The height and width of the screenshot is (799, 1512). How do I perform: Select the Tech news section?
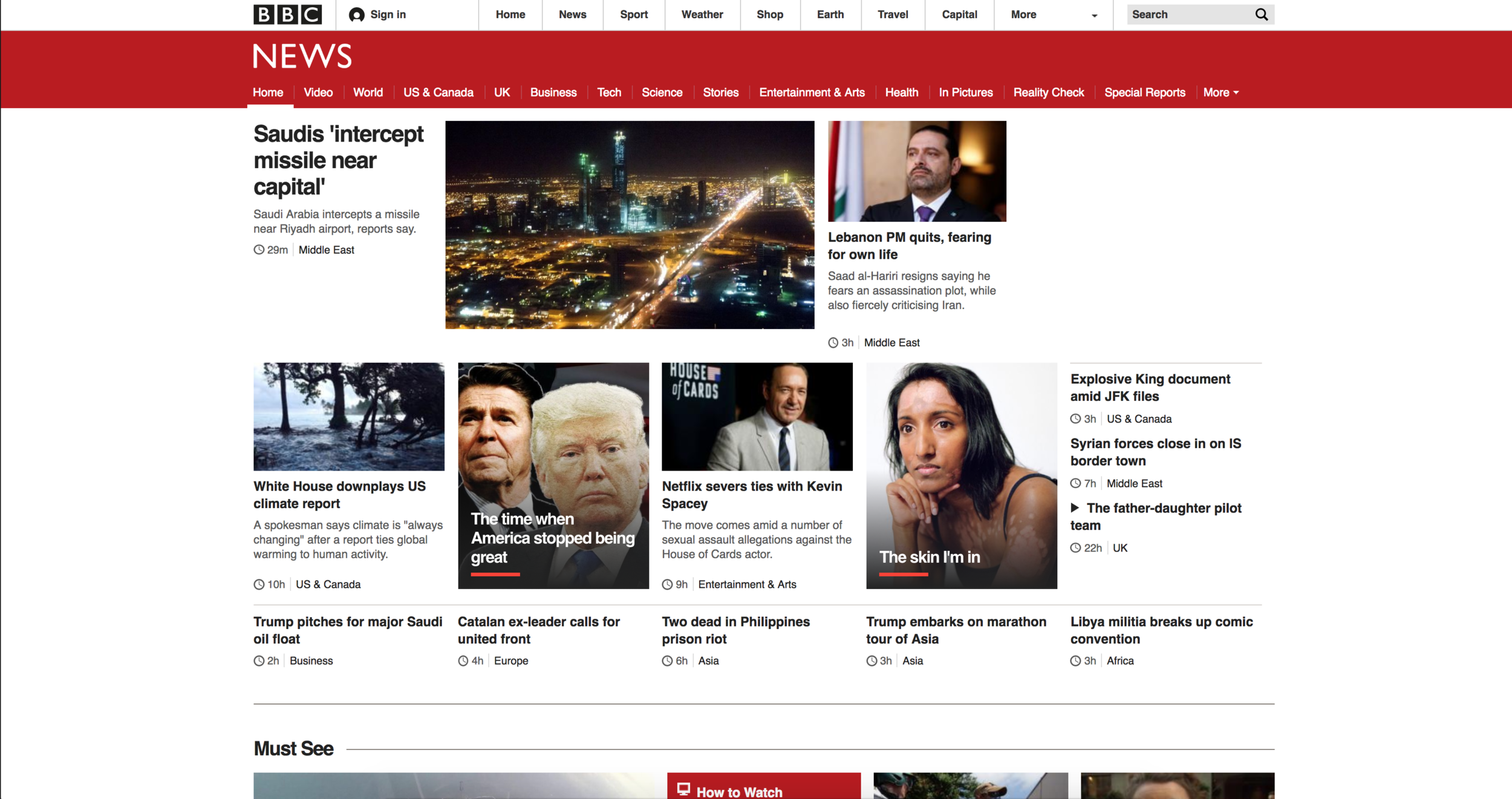click(609, 93)
